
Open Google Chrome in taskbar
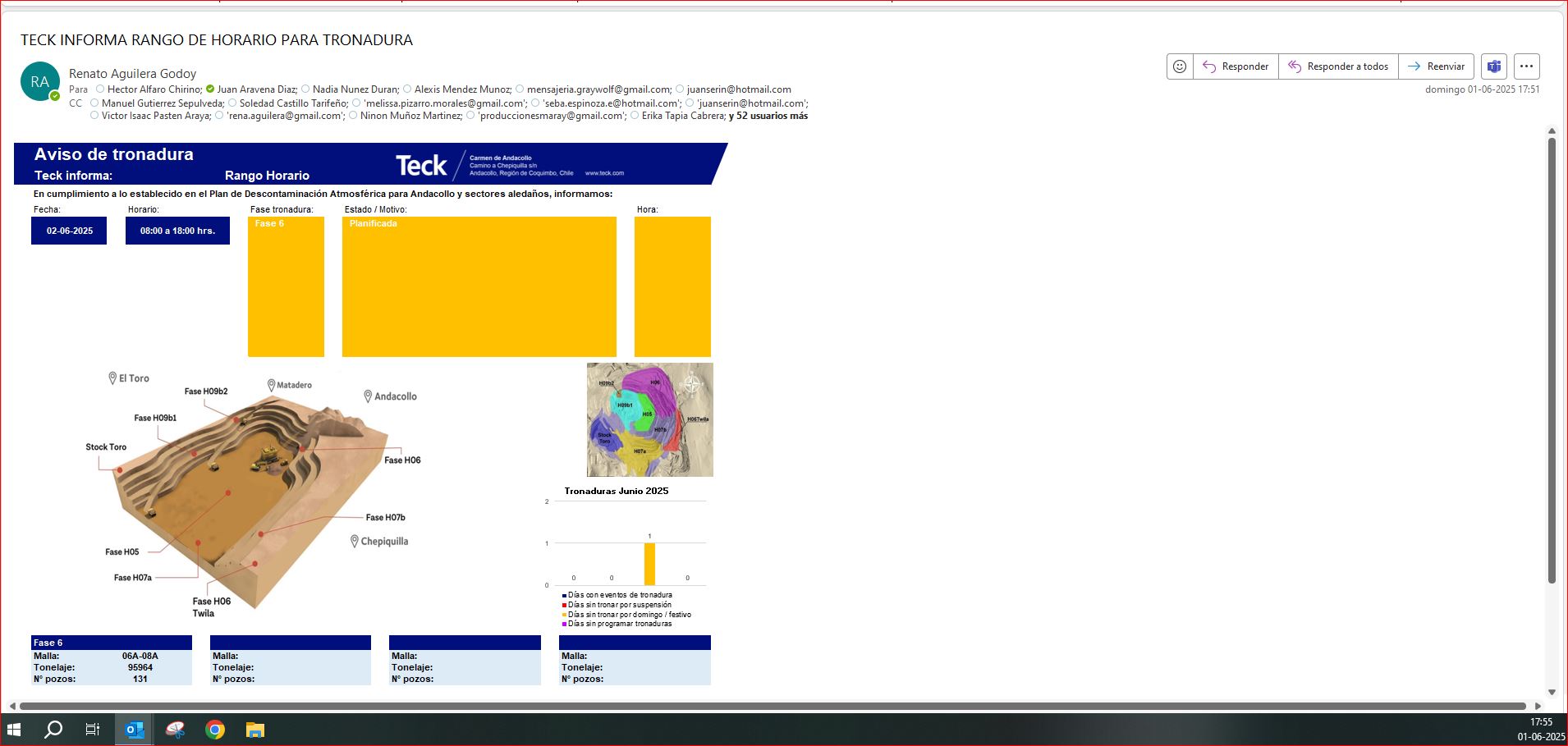tap(215, 729)
